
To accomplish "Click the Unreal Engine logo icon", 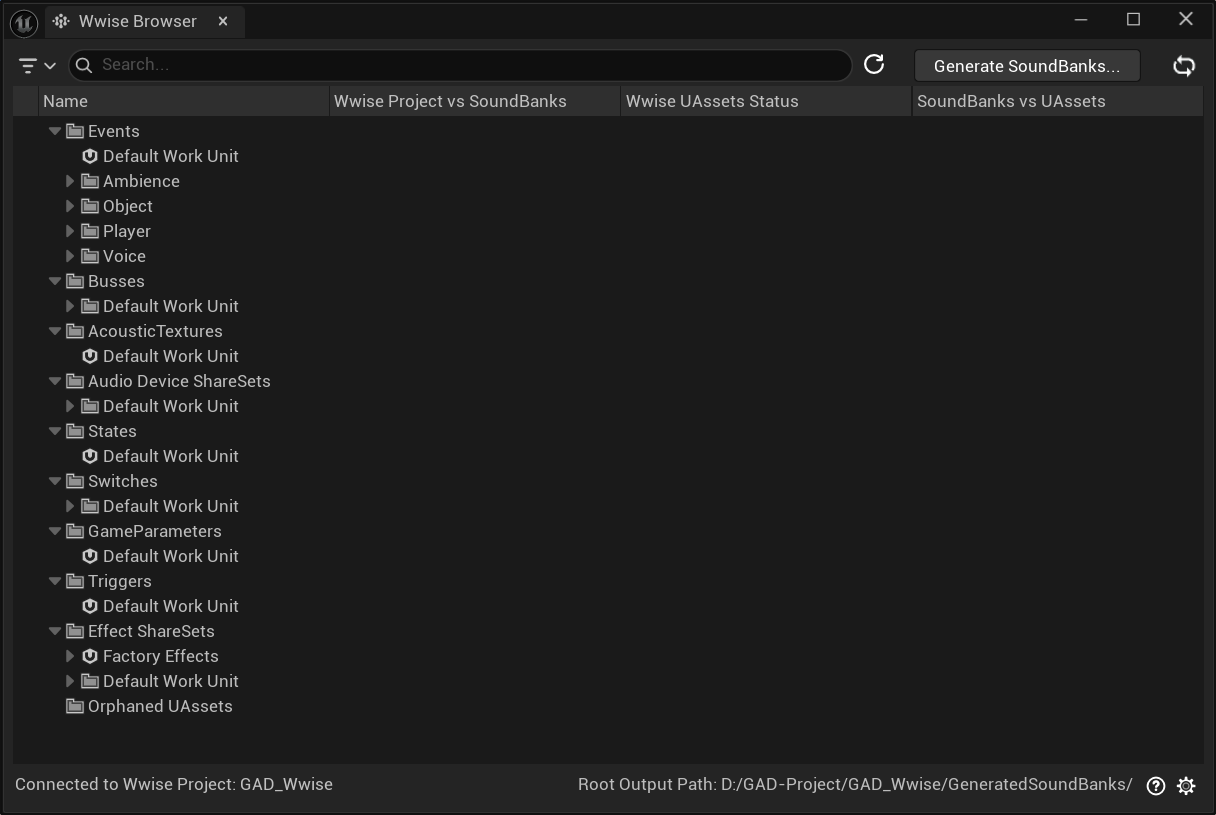I will (x=24, y=22).
